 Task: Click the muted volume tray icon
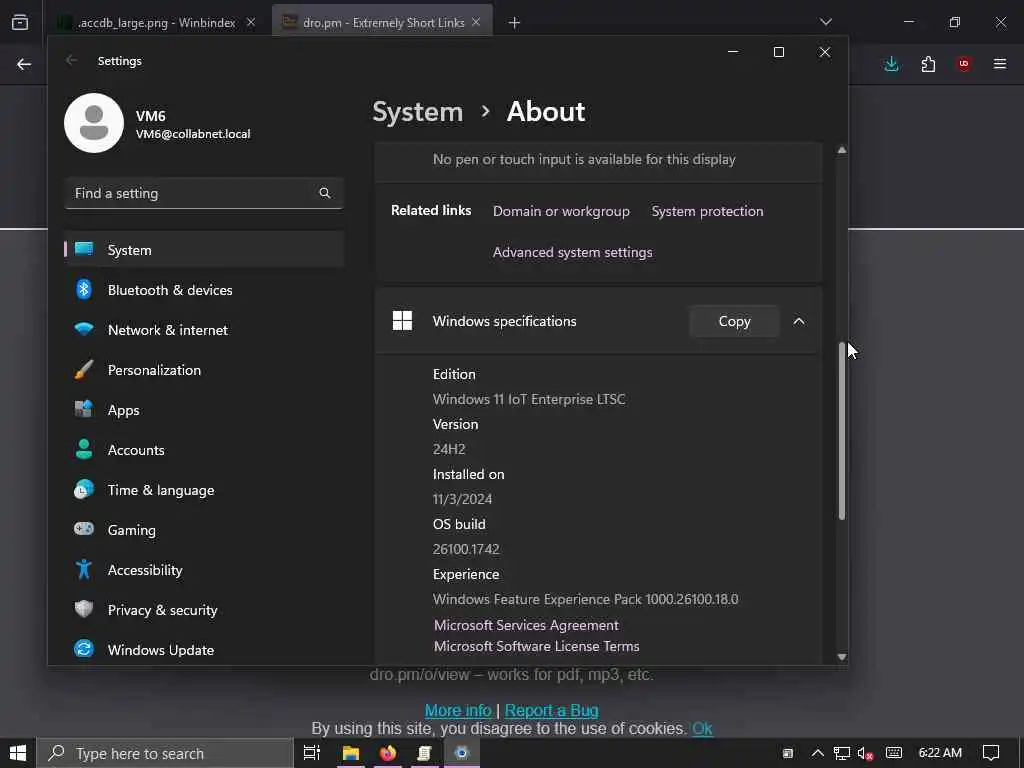click(x=865, y=753)
